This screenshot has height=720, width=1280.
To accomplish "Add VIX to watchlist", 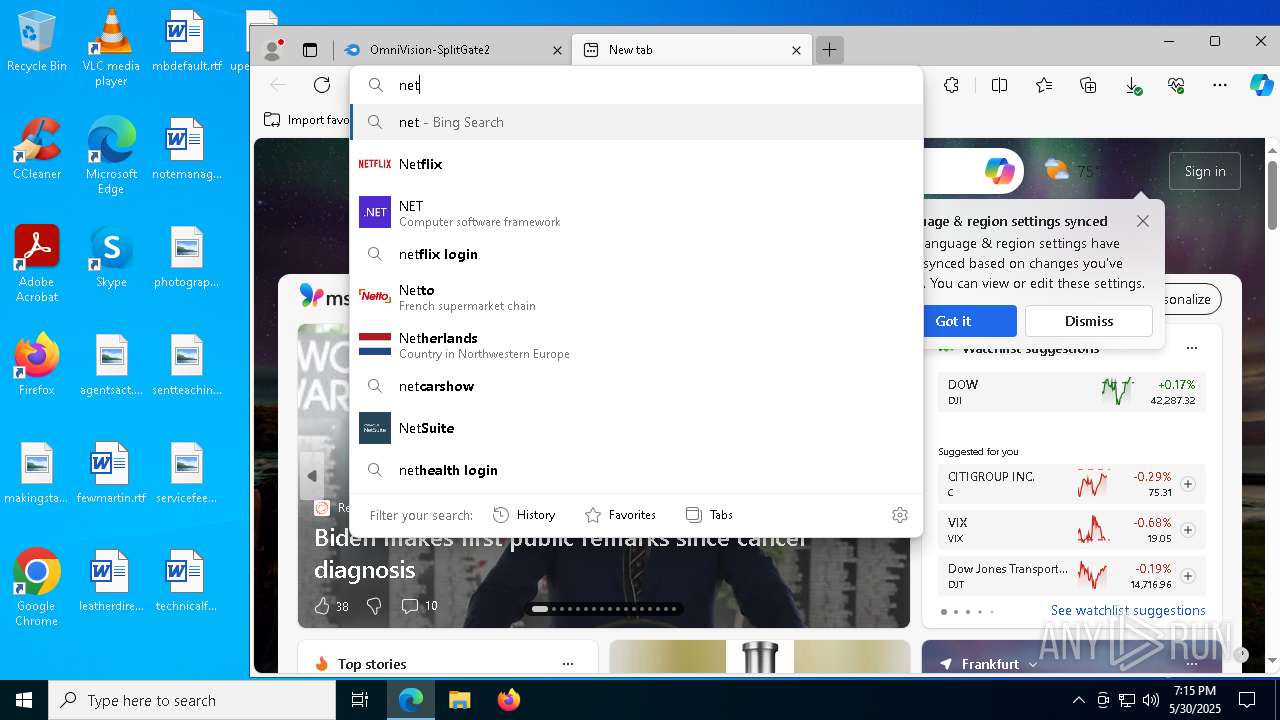I will [1188, 530].
